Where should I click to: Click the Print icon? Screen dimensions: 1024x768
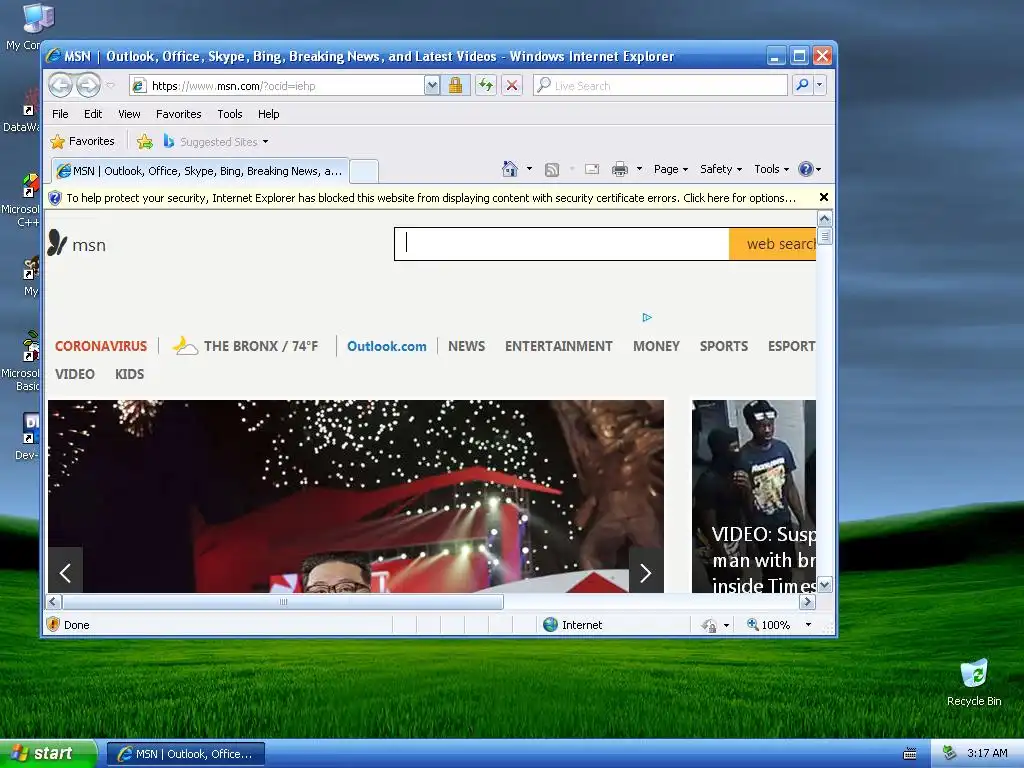tap(620, 169)
